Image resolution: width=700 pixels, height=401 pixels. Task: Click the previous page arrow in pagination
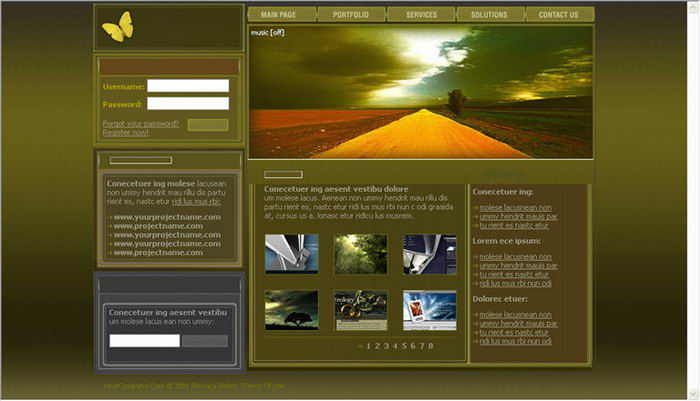click(x=359, y=346)
